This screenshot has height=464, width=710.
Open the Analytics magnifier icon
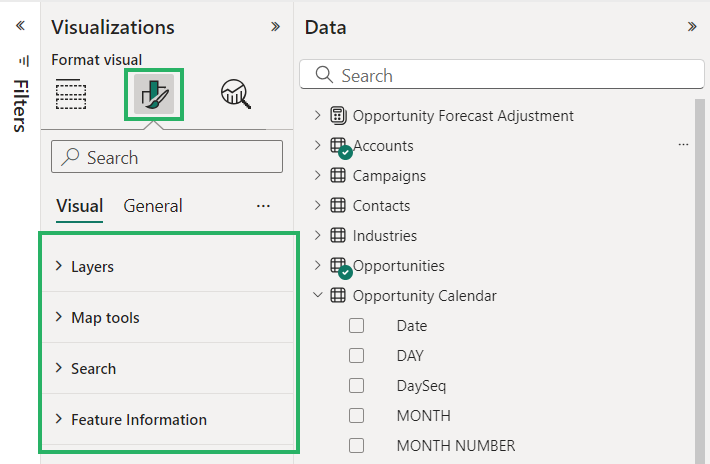point(236,94)
